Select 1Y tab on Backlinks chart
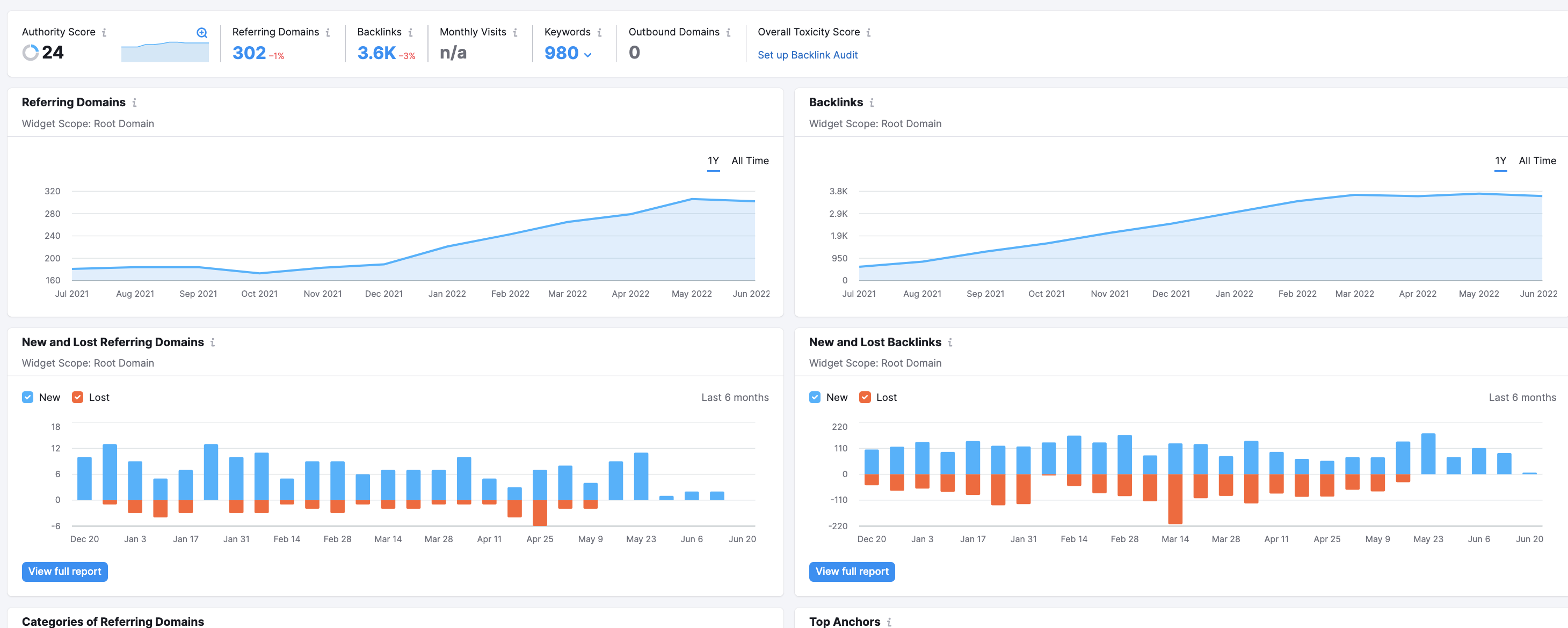The width and height of the screenshot is (1568, 628). coord(1500,160)
